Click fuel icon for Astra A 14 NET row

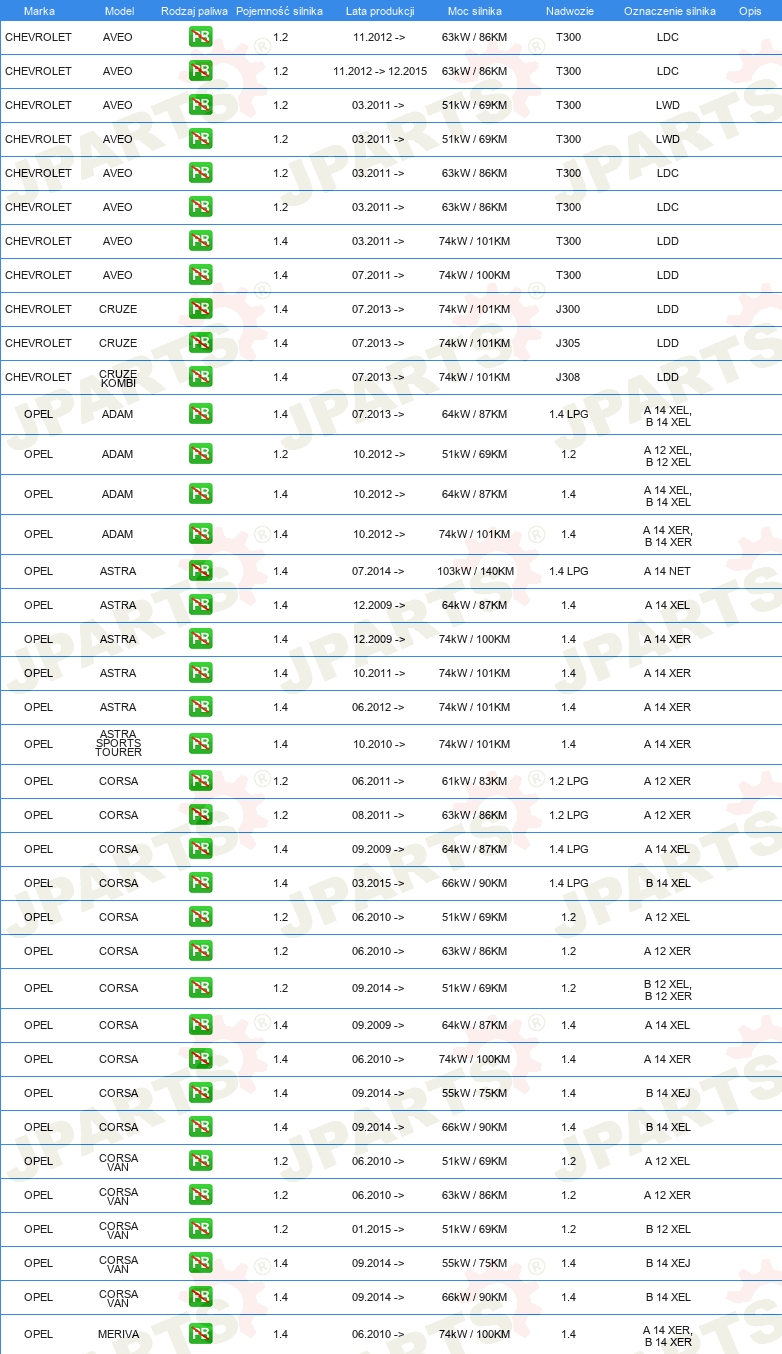coord(201,571)
